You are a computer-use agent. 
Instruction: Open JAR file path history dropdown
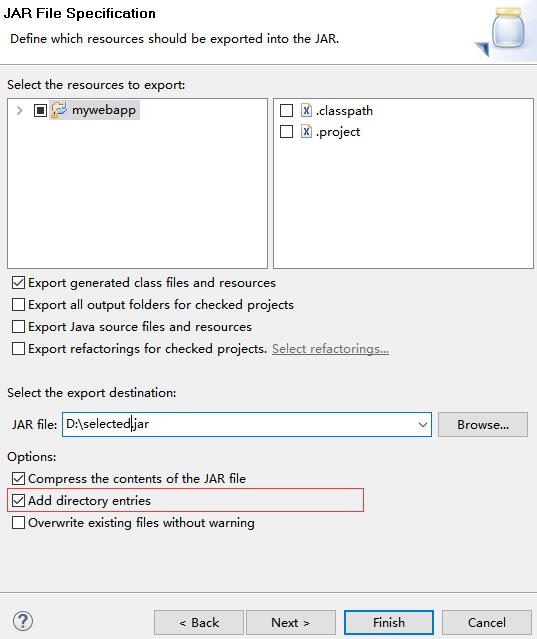point(423,425)
